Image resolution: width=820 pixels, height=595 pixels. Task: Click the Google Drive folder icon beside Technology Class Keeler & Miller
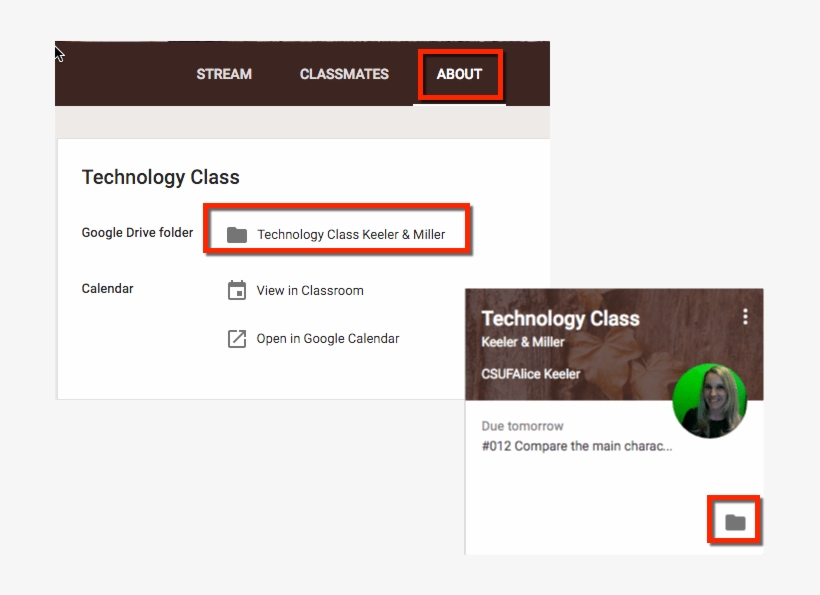237,234
